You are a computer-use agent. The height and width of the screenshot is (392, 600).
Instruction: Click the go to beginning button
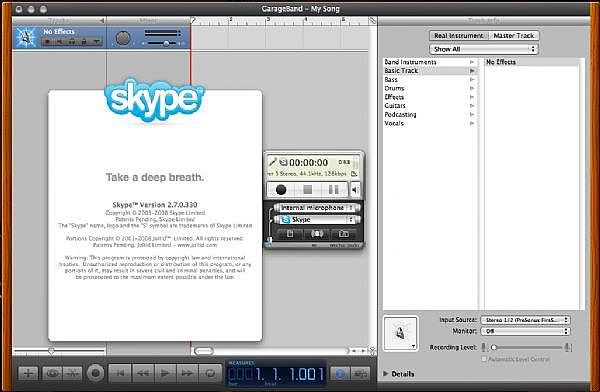click(x=120, y=372)
